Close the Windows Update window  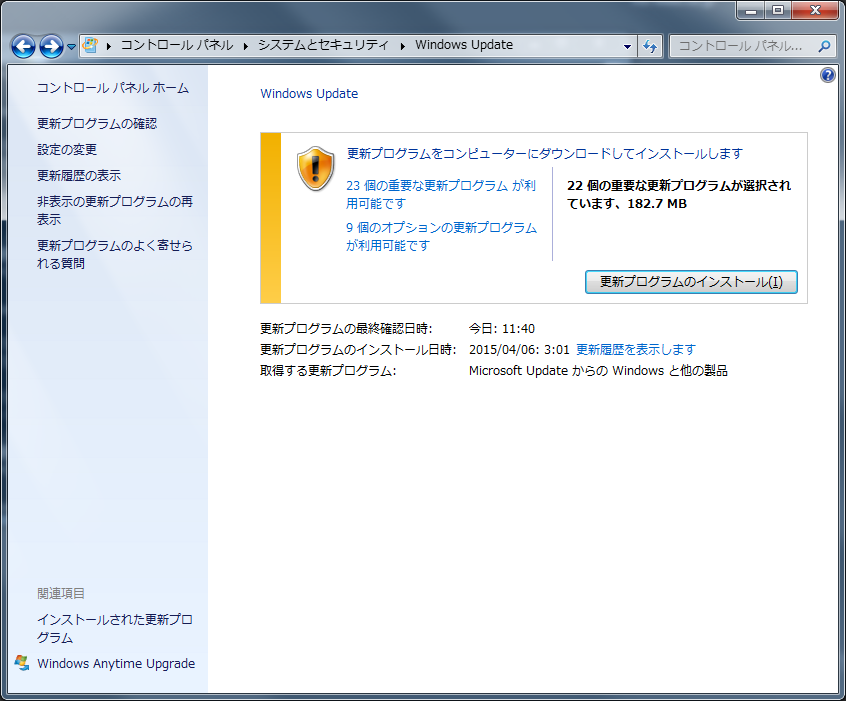click(815, 10)
